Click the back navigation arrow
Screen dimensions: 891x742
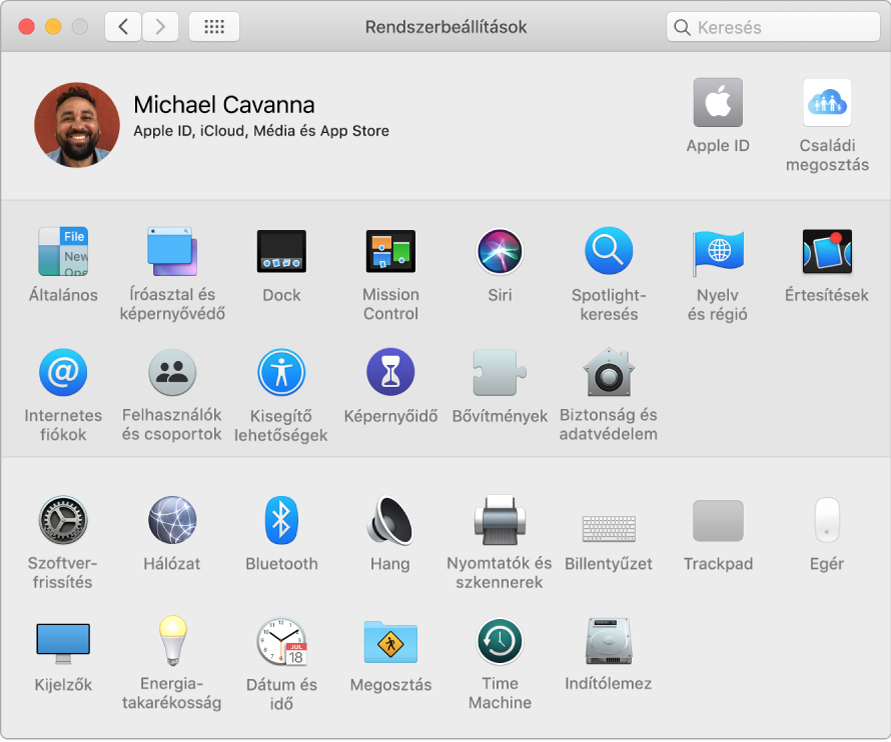124,27
